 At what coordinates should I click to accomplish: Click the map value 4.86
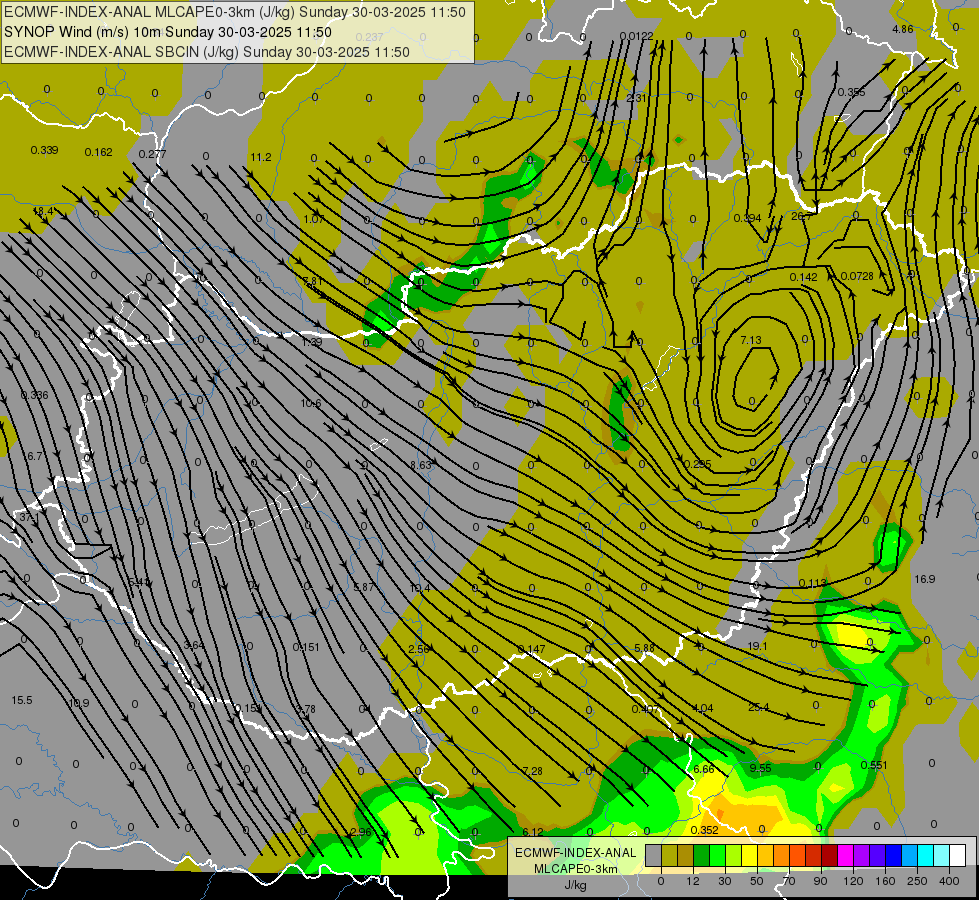903,29
